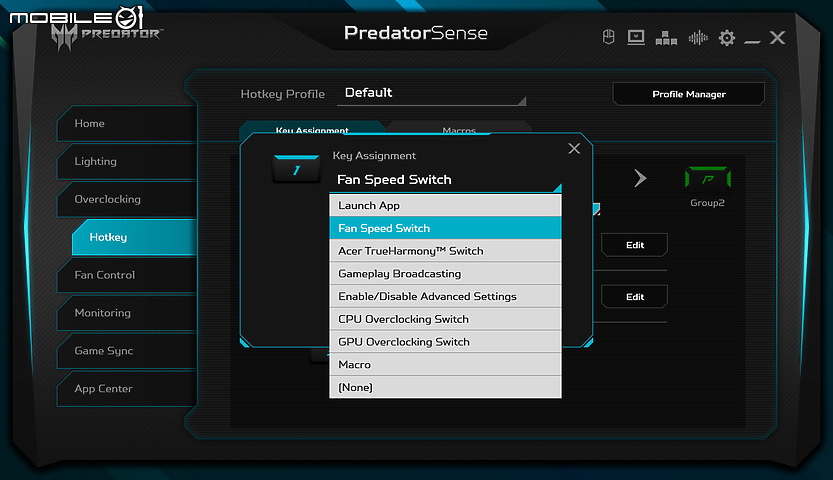This screenshot has width=833, height=480.
Task: Collapse the Fan Speed Switch assignment dropdown
Action: pyautogui.click(x=445, y=180)
